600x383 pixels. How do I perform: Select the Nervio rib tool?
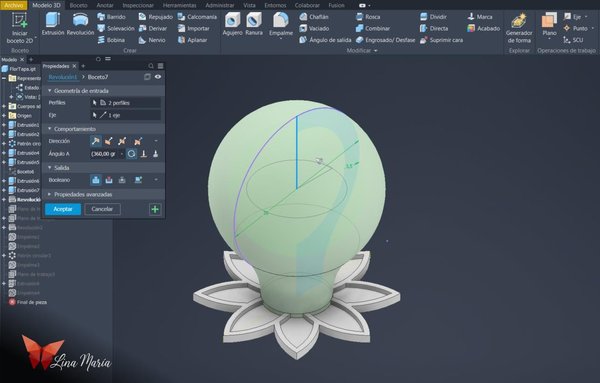click(x=152, y=40)
